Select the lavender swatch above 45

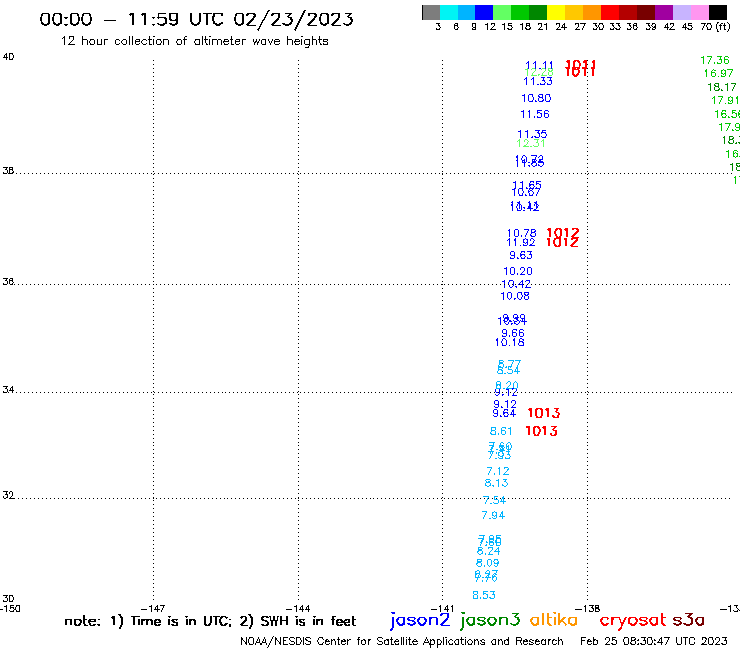point(681,12)
